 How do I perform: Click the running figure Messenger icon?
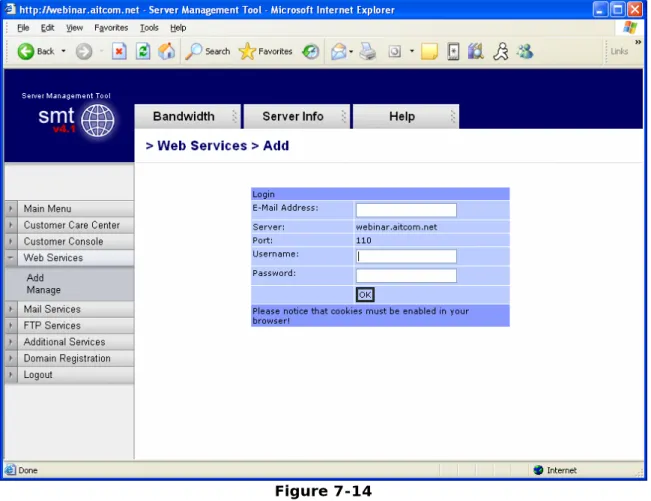coord(501,51)
